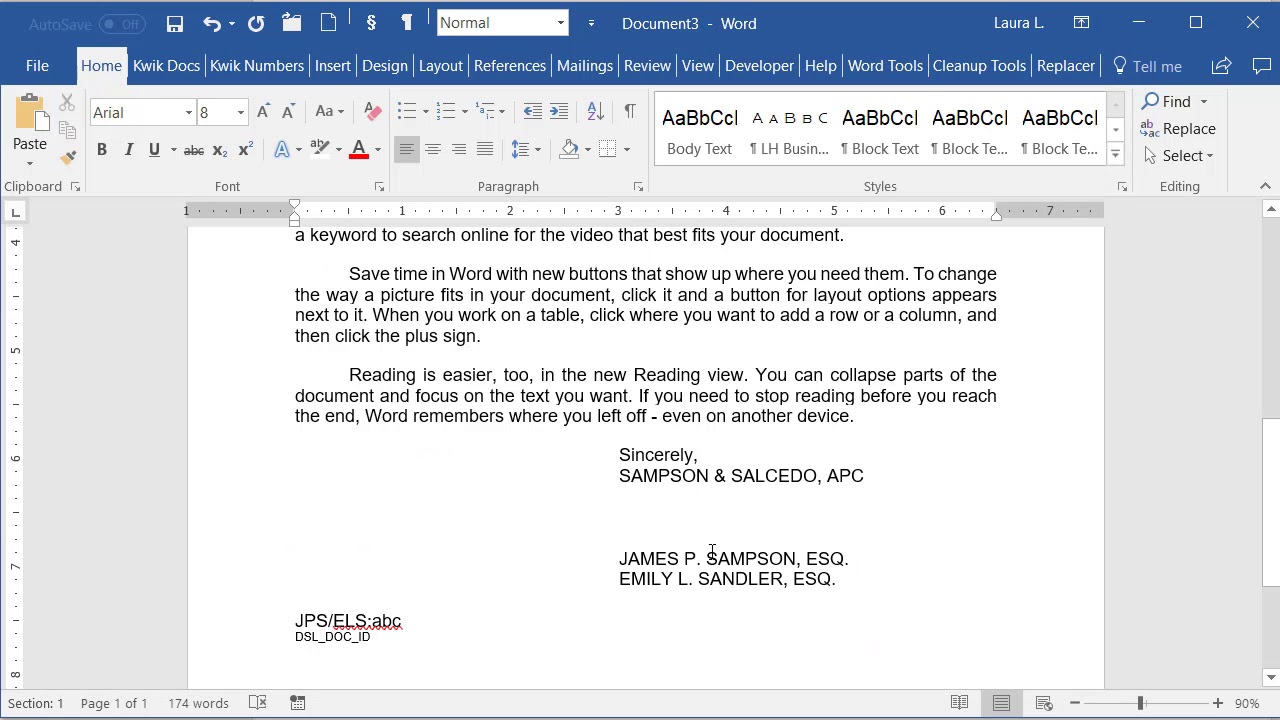Viewport: 1280px width, 720px height.
Task: Toggle italic formatting
Action: pyautogui.click(x=128, y=150)
